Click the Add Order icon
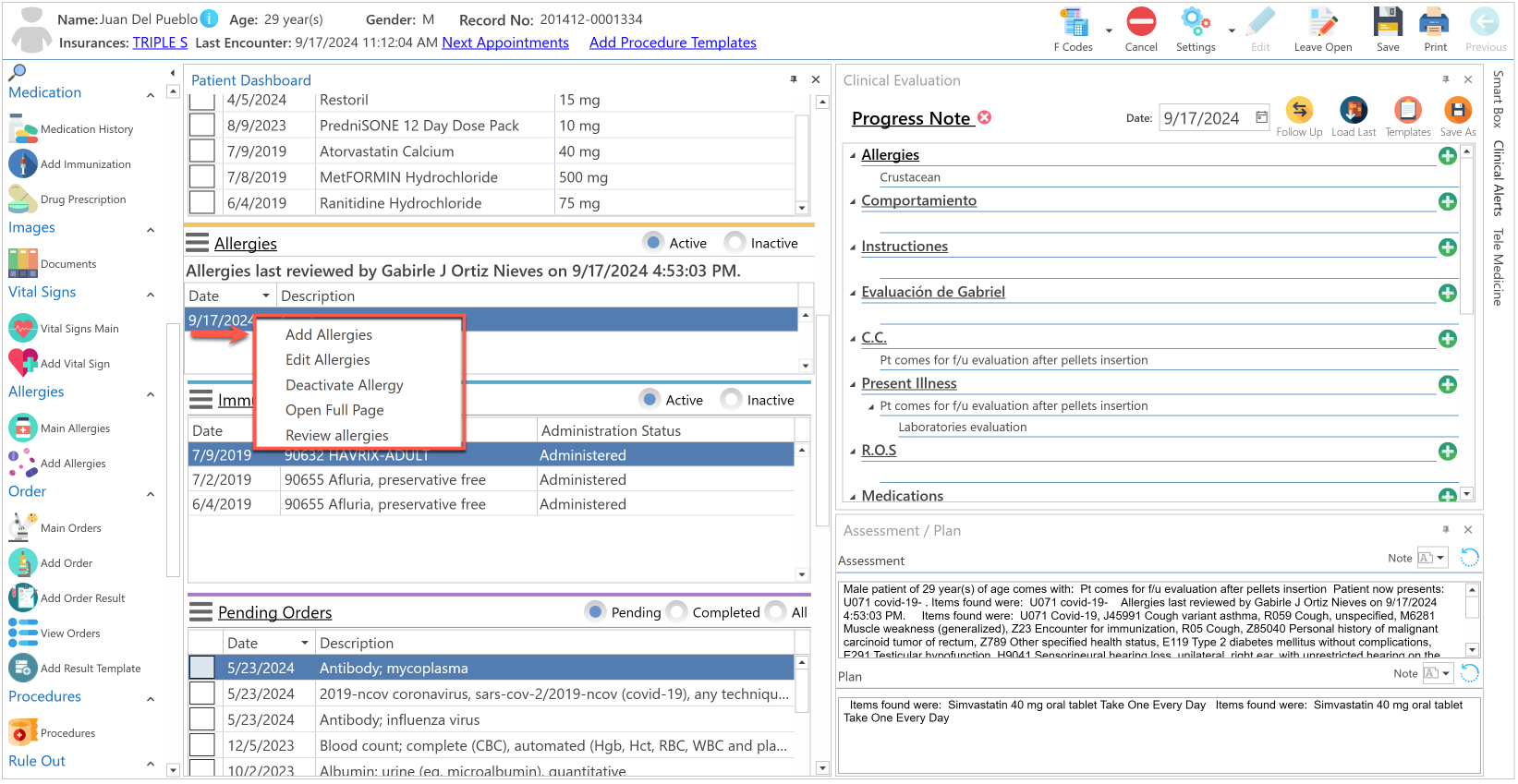The width and height of the screenshot is (1518, 784). point(23,562)
